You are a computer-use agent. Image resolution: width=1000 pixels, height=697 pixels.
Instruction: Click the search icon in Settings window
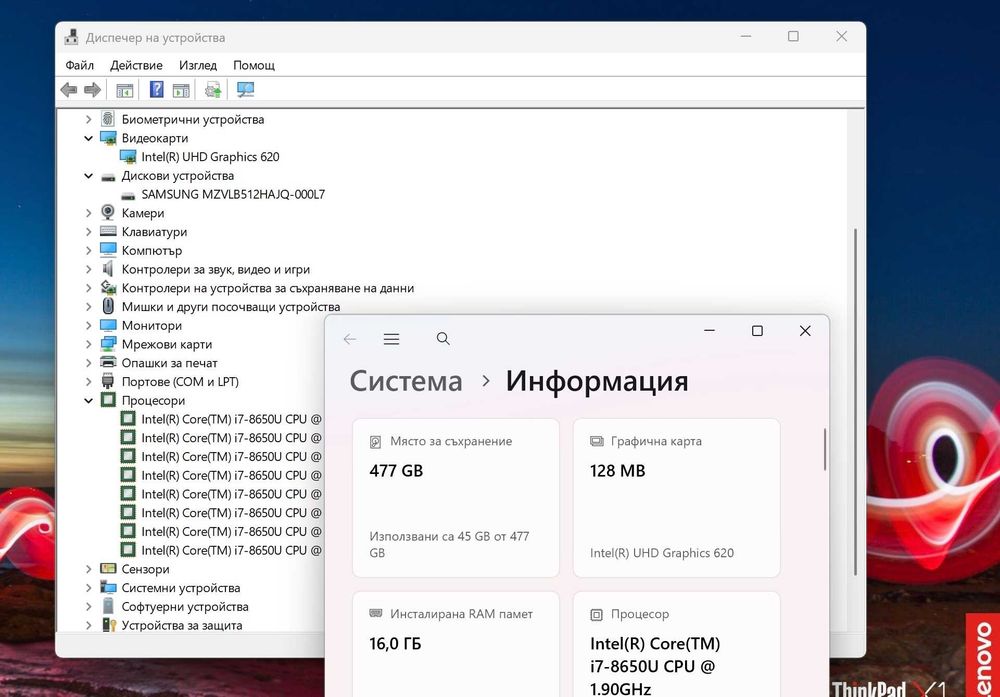click(x=443, y=339)
